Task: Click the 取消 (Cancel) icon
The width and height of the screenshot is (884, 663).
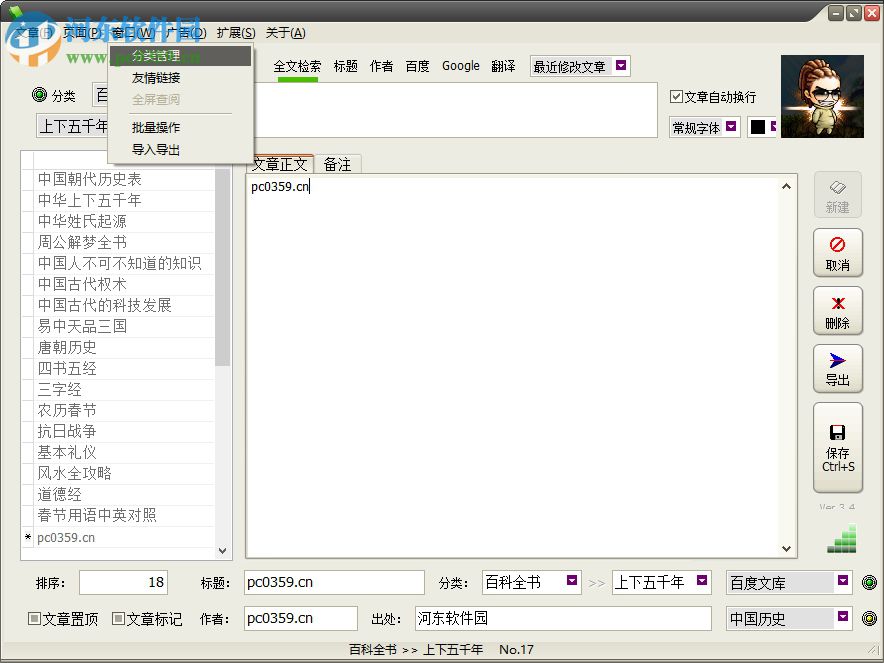Action: tap(838, 252)
